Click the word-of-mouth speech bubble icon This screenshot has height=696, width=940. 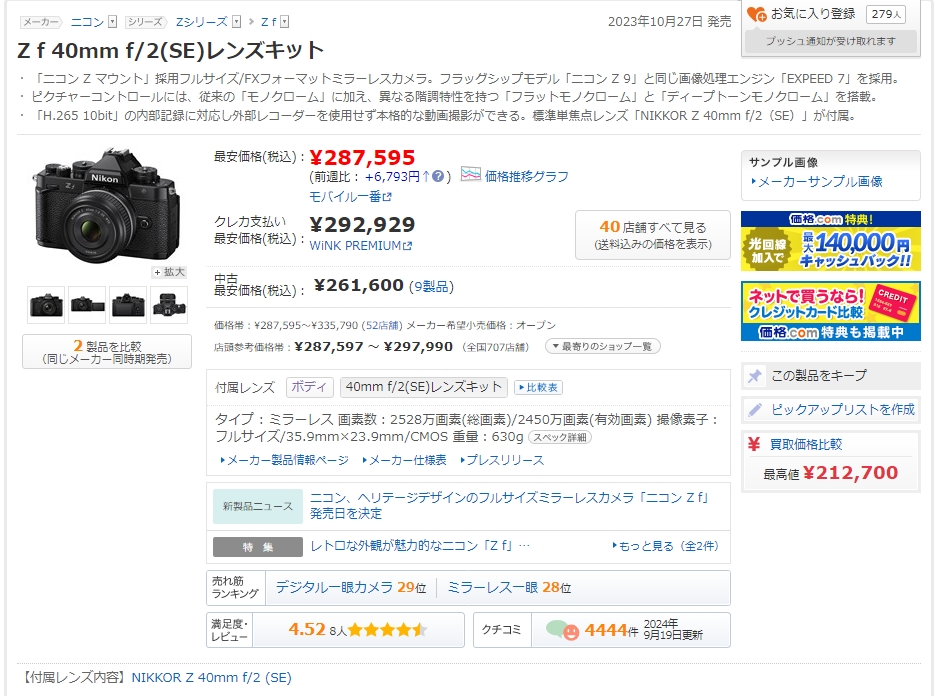tap(562, 630)
